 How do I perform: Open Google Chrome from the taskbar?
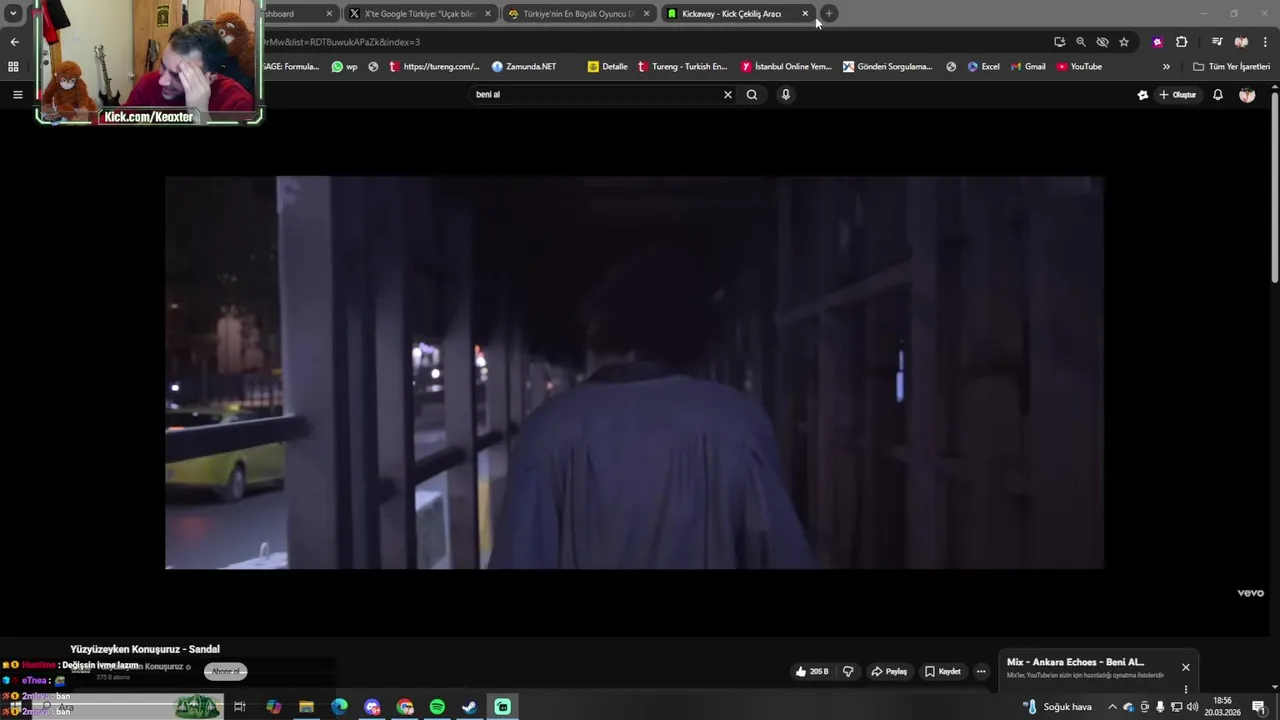click(x=405, y=707)
